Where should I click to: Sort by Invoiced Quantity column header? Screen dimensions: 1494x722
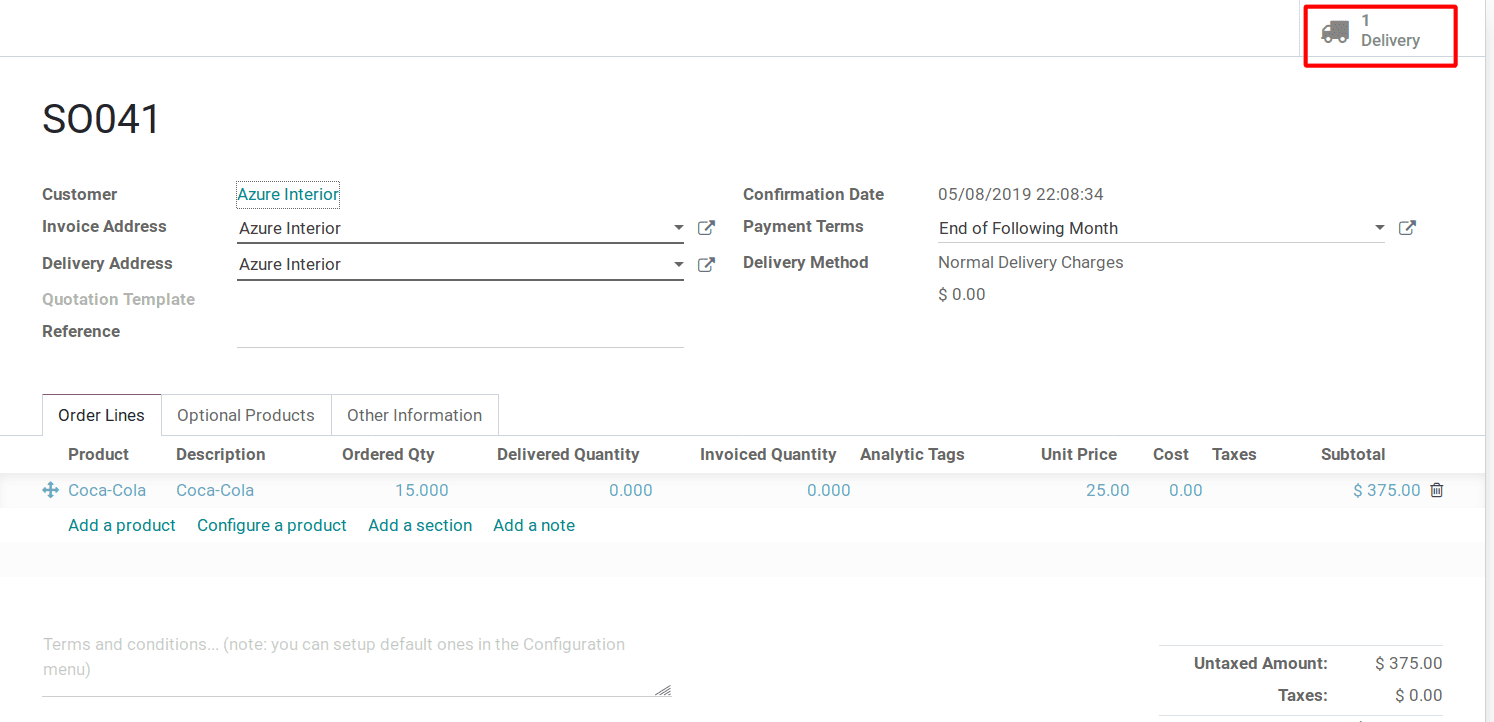[768, 454]
